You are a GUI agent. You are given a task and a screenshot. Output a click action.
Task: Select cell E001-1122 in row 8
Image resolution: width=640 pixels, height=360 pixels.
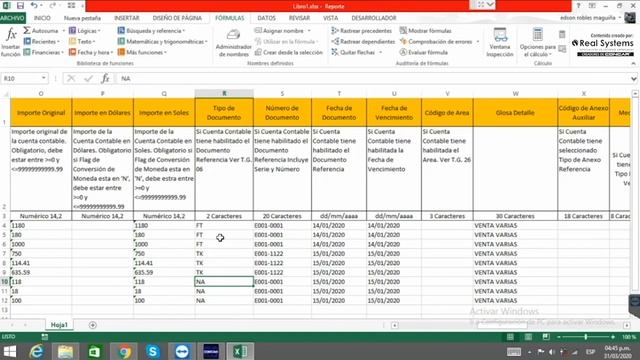click(282, 263)
